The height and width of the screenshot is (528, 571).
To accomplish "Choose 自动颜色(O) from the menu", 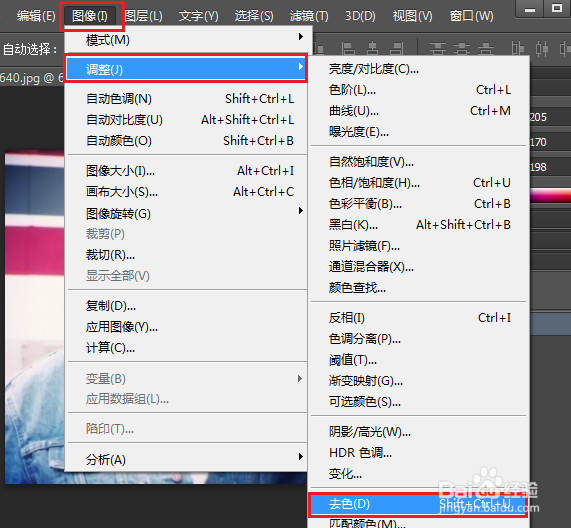I will point(188,141).
